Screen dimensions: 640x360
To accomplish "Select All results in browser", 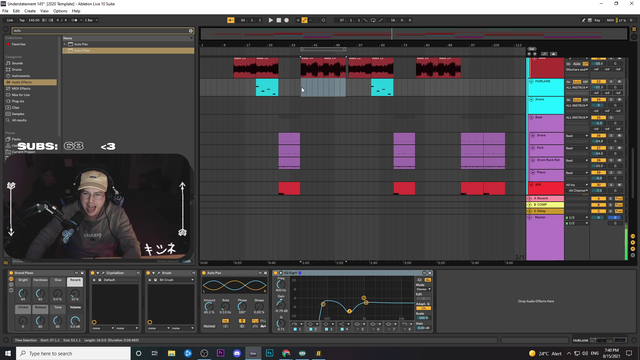I will click(x=19, y=120).
